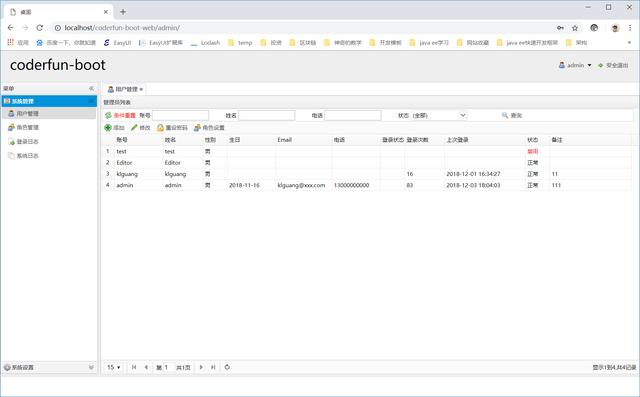Open a new browser tab with plus
This screenshot has width=640, height=397.
click(123, 12)
